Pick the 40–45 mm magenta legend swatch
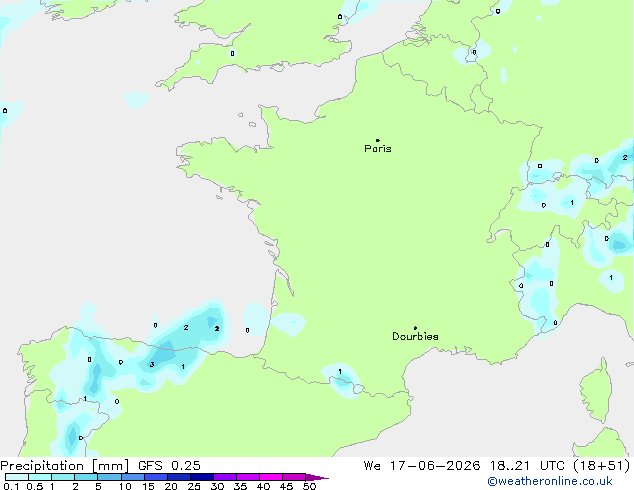The height and width of the screenshot is (490, 634). coord(271,477)
